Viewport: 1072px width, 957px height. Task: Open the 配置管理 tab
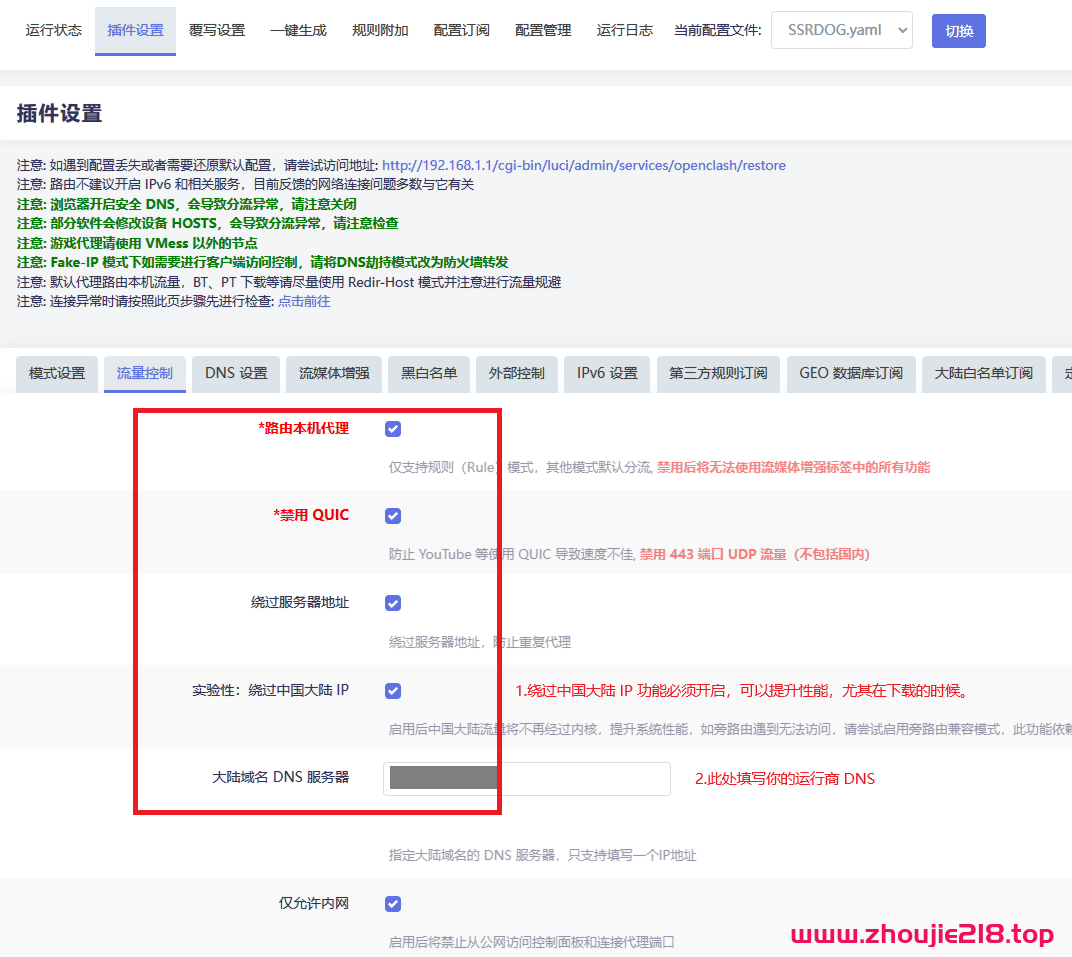tap(542, 30)
